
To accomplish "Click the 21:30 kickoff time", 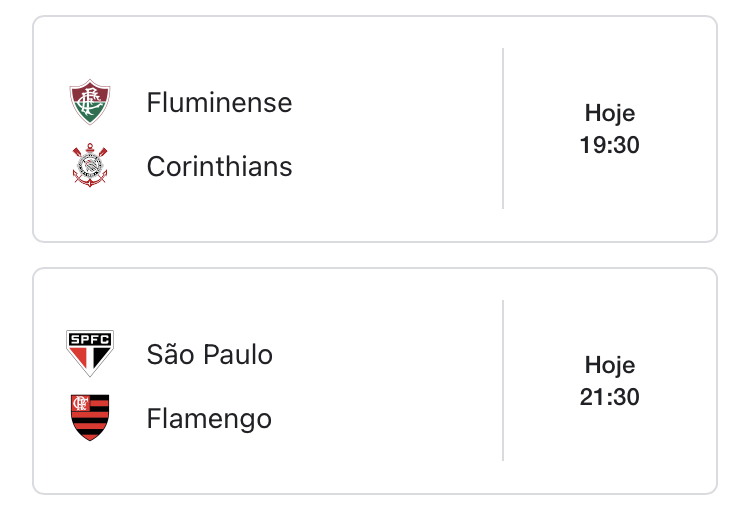I will point(609,398).
